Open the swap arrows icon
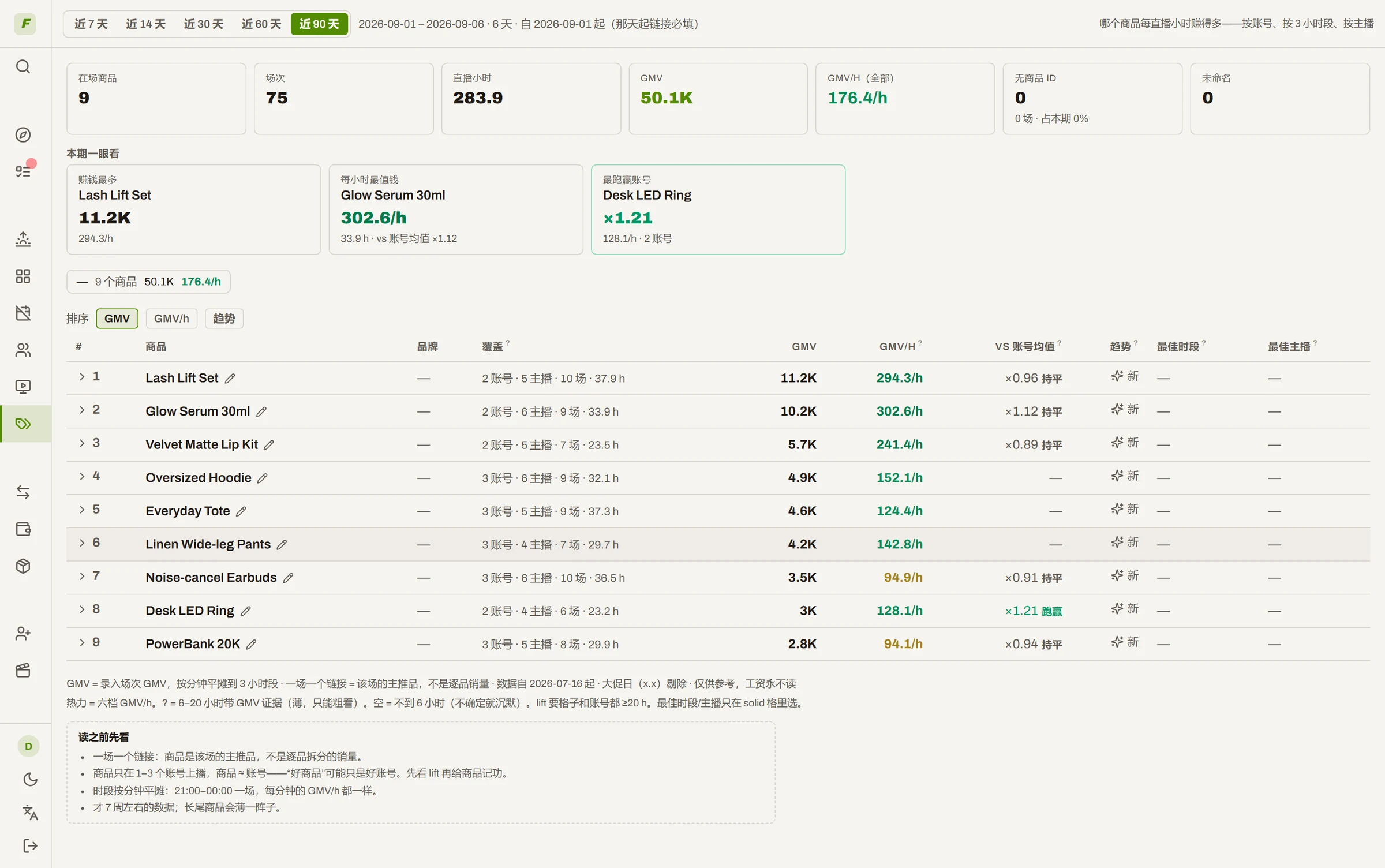The image size is (1385, 868). (23, 492)
